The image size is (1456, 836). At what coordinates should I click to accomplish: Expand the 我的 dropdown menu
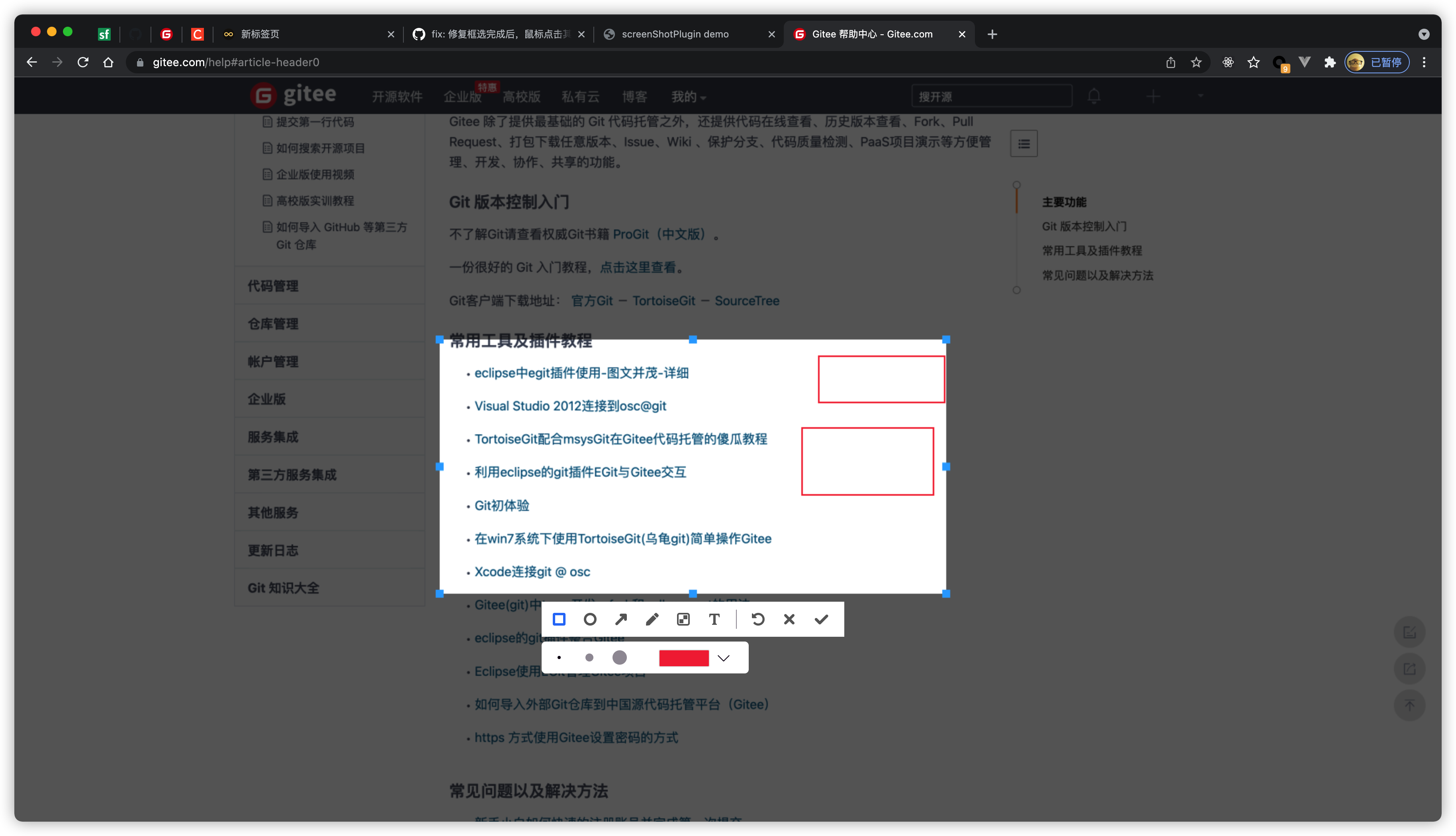pos(689,96)
